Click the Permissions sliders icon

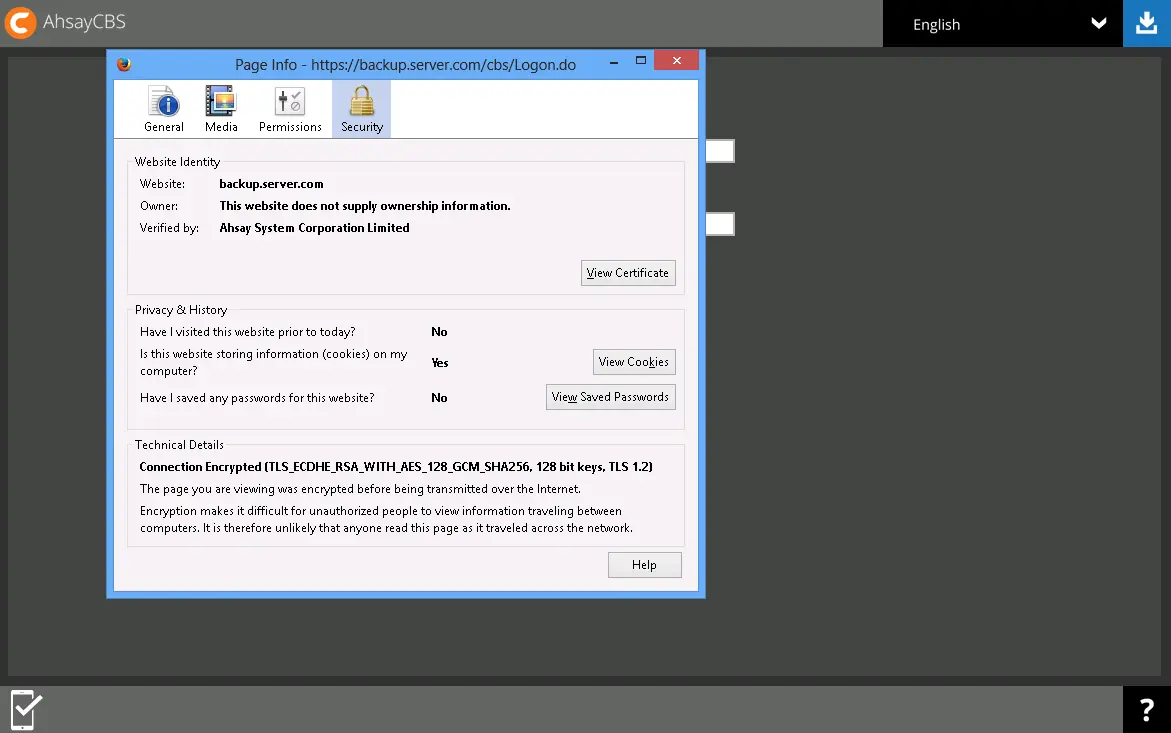289,100
